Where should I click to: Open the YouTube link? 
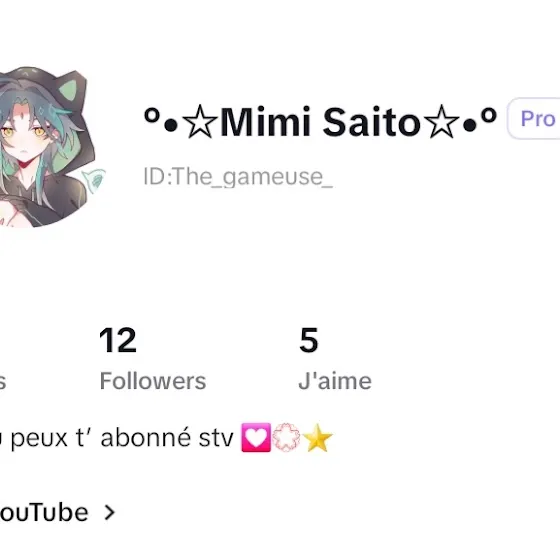click(44, 512)
